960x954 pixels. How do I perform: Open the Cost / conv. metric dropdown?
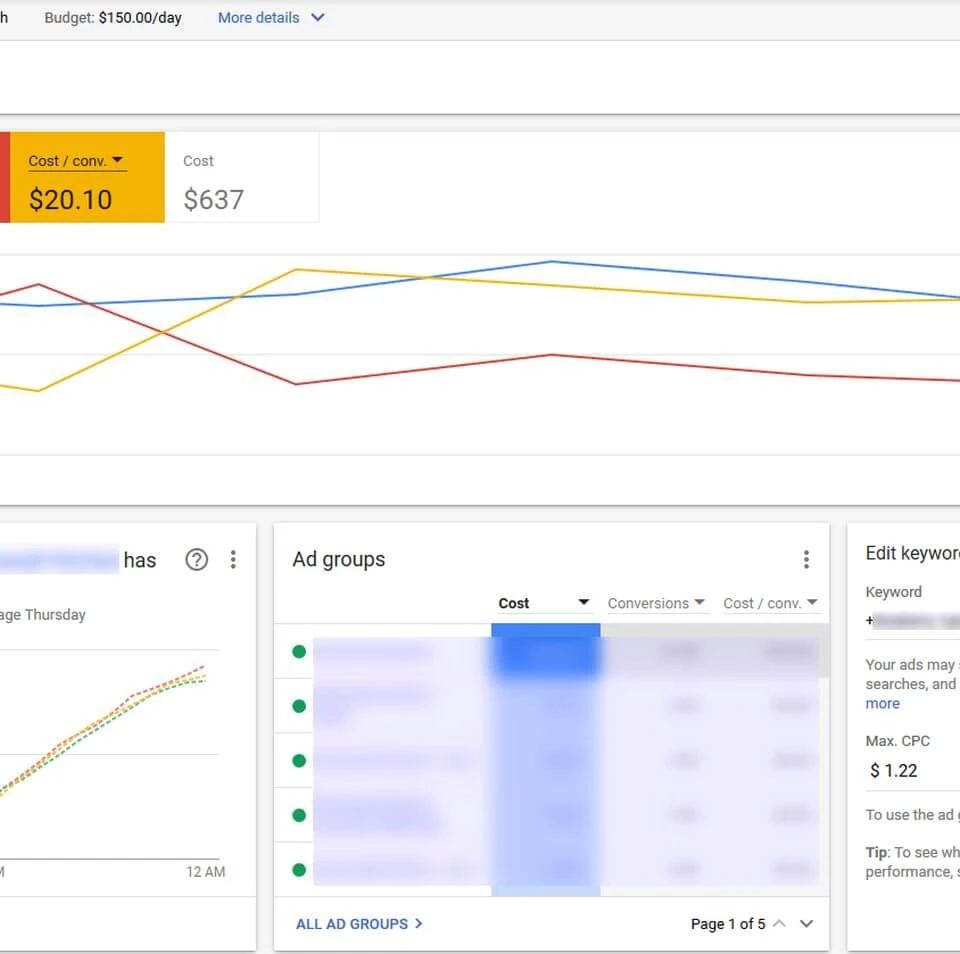click(77, 161)
